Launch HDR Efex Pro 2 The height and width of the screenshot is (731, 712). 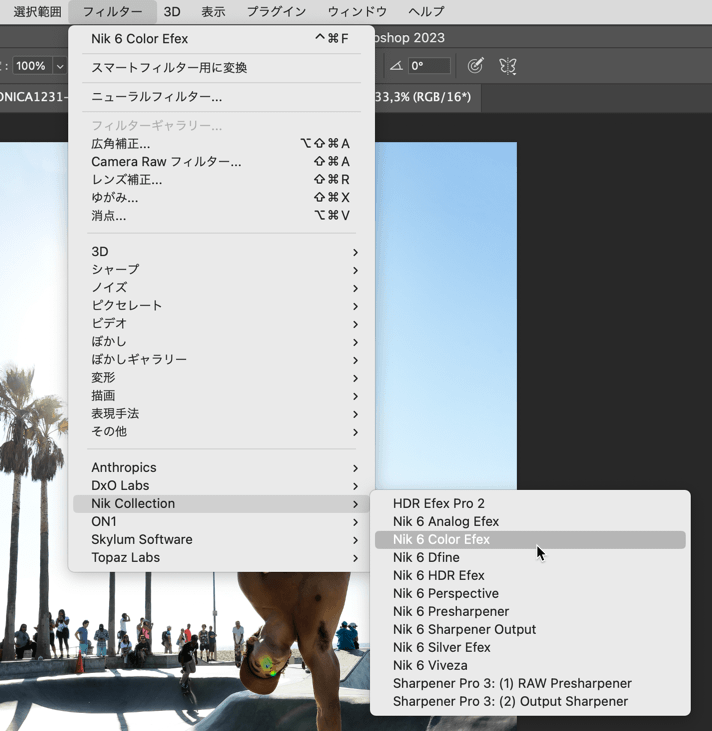click(x=530, y=503)
